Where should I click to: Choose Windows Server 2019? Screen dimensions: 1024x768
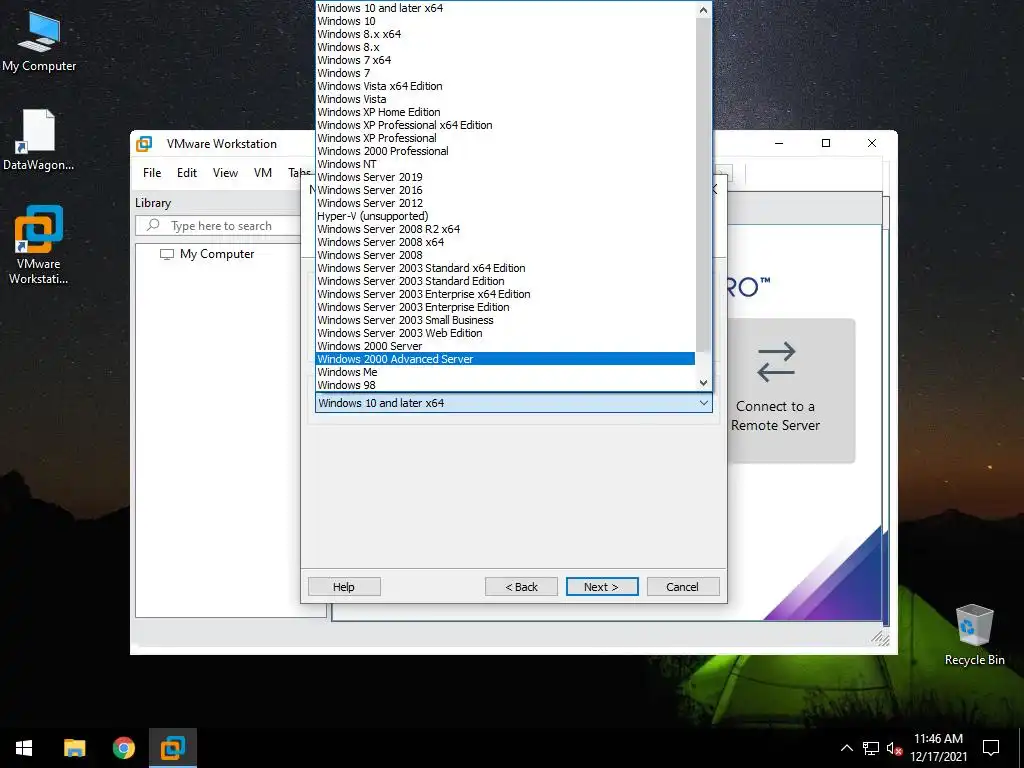[505, 177]
